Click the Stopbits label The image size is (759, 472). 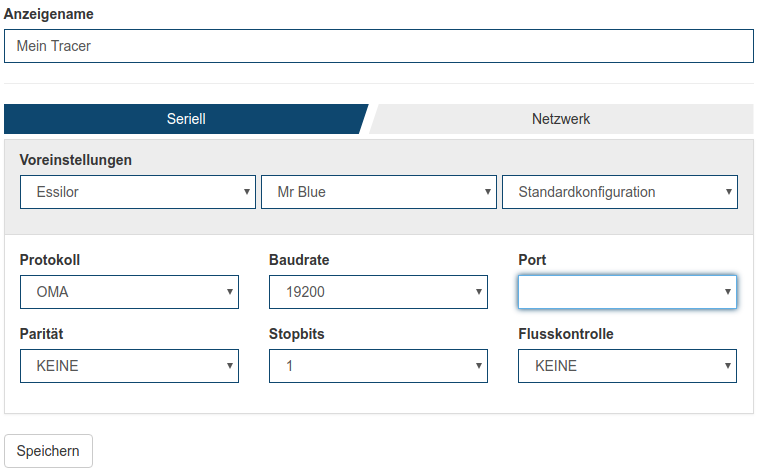click(299, 334)
